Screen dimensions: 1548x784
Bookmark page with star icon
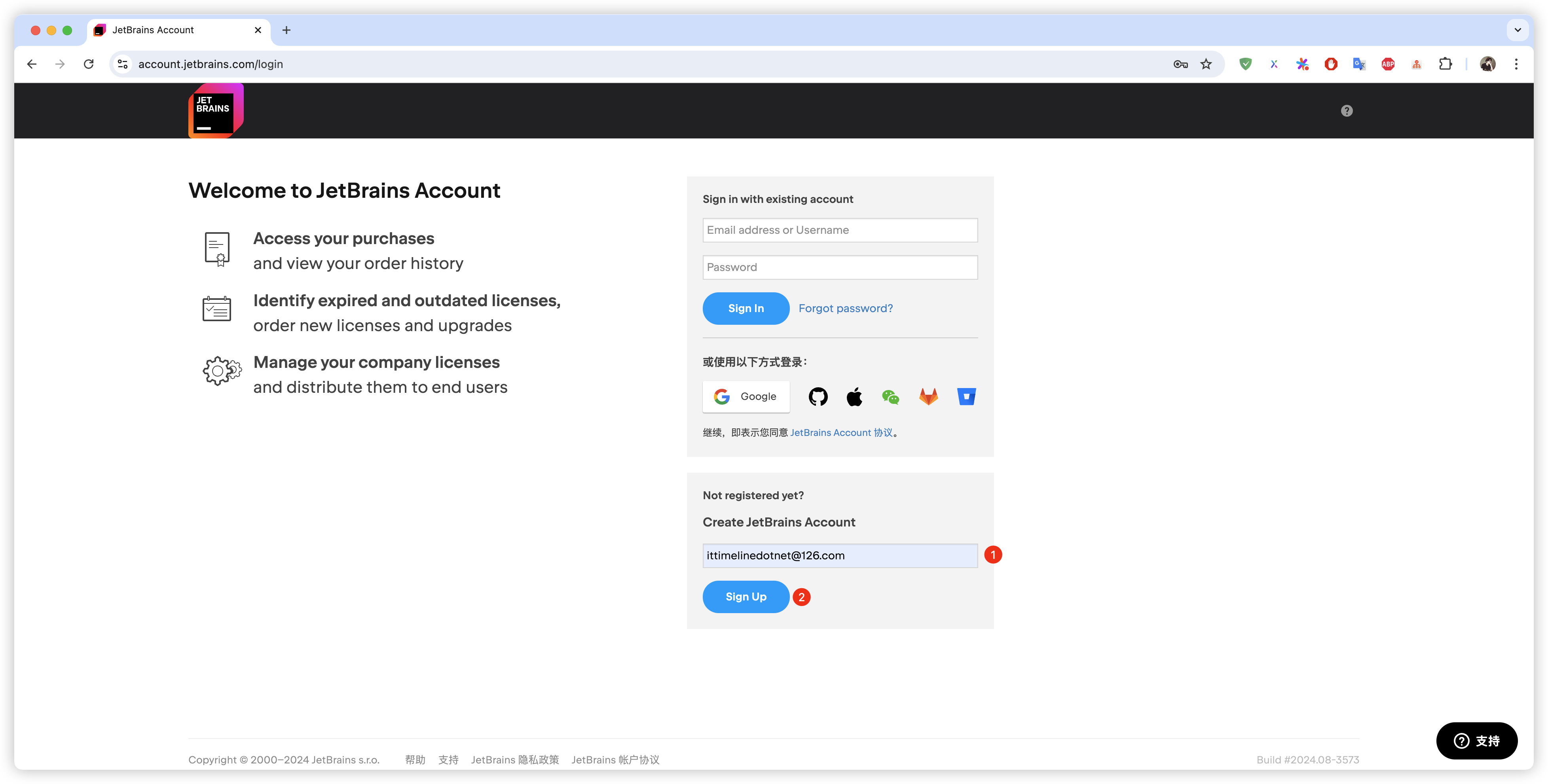tap(1206, 64)
